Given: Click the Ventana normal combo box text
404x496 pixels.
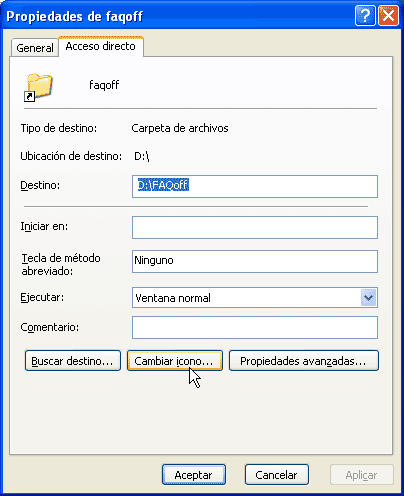Looking at the screenshot, I should coord(173,298).
